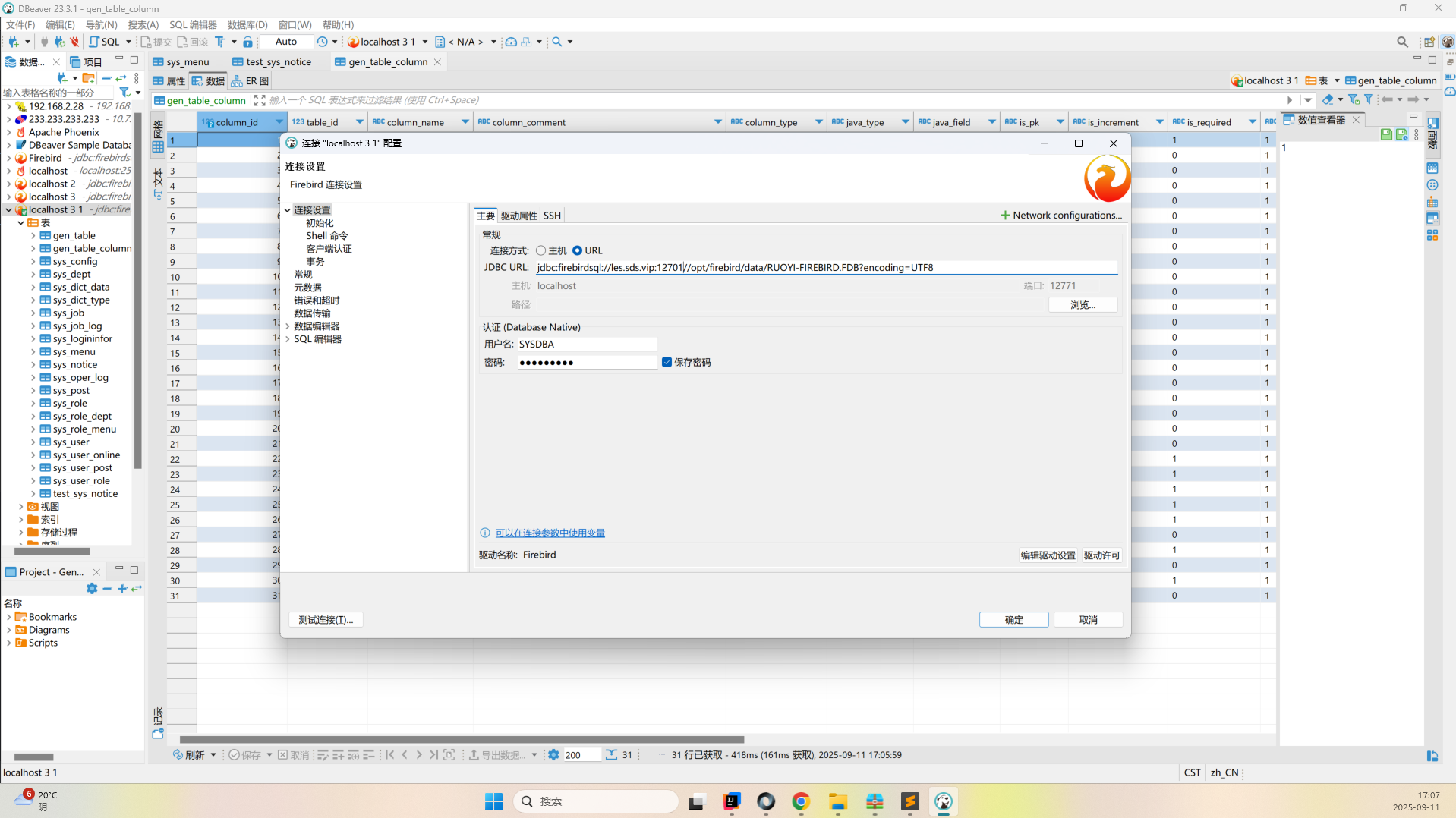Collapse the localhost 3 1 connection node
This screenshot has width=1456, height=818.
(x=8, y=210)
